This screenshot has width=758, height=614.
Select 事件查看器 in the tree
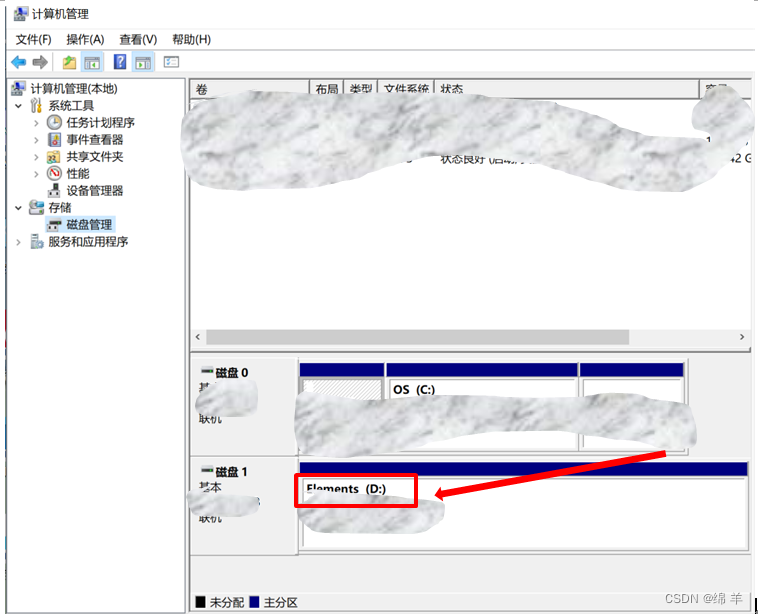pos(95,139)
